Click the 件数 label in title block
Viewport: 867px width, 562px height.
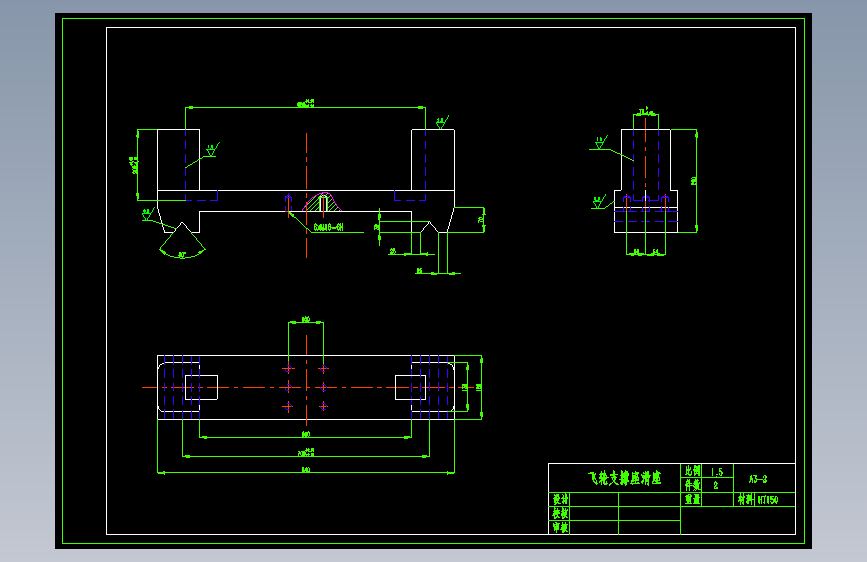(x=692, y=485)
